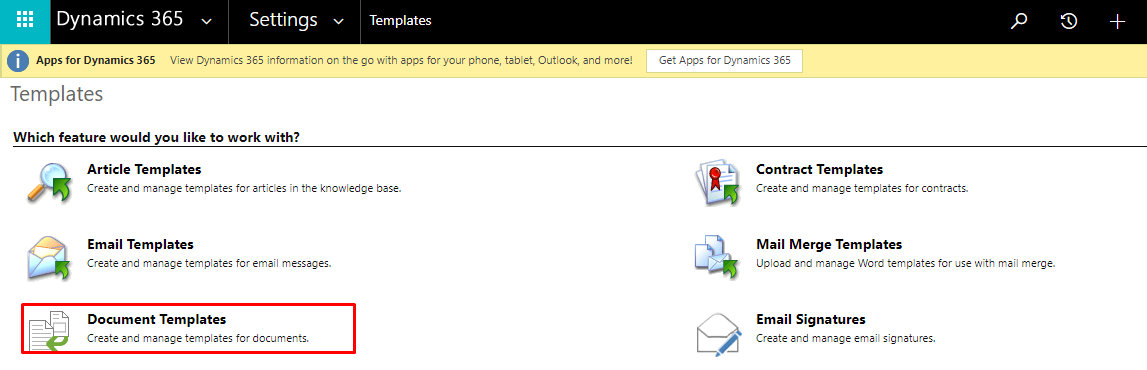Open the Mail Merge Templates link
This screenshot has height=370, width=1147.
click(829, 244)
